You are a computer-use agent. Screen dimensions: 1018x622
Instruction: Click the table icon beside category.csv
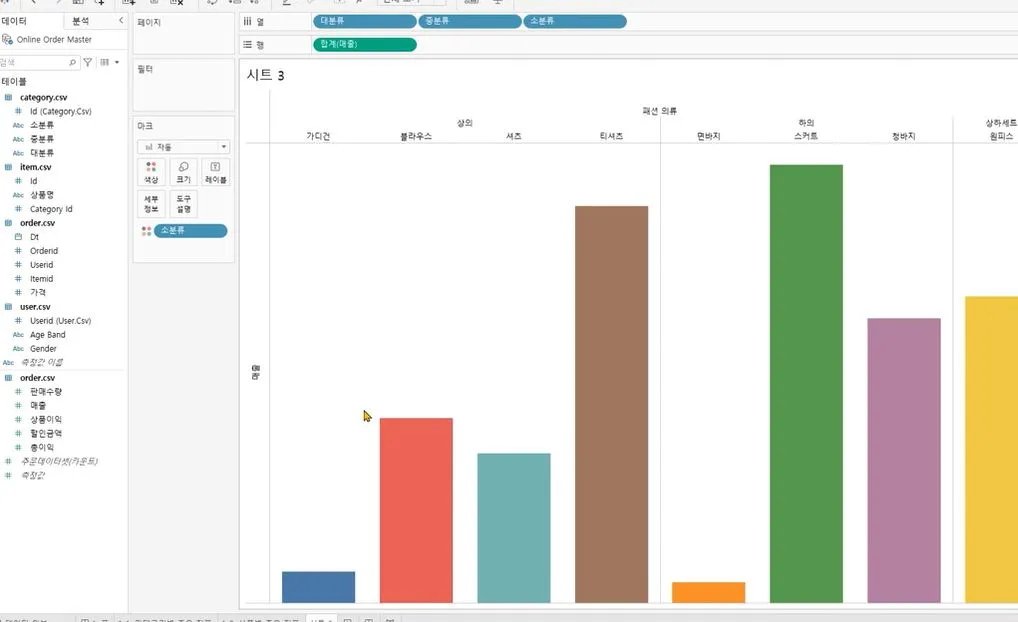pyautogui.click(x=8, y=97)
